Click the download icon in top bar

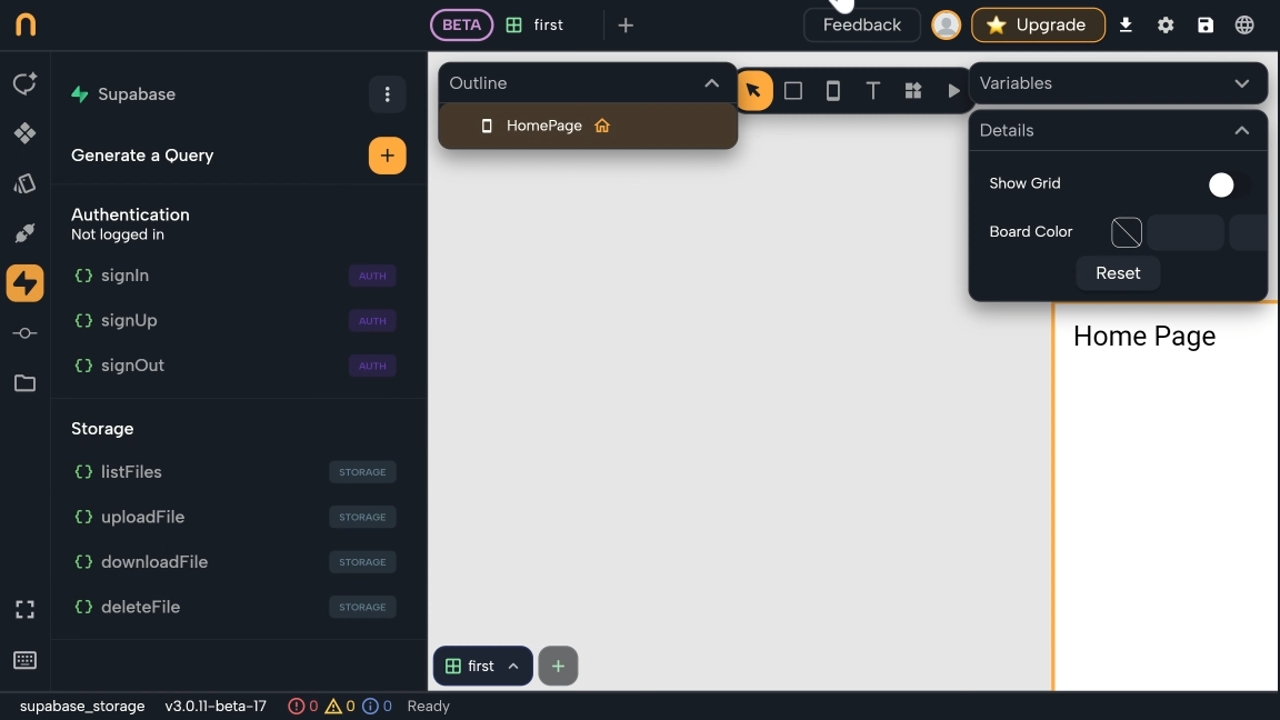[x=1126, y=25]
